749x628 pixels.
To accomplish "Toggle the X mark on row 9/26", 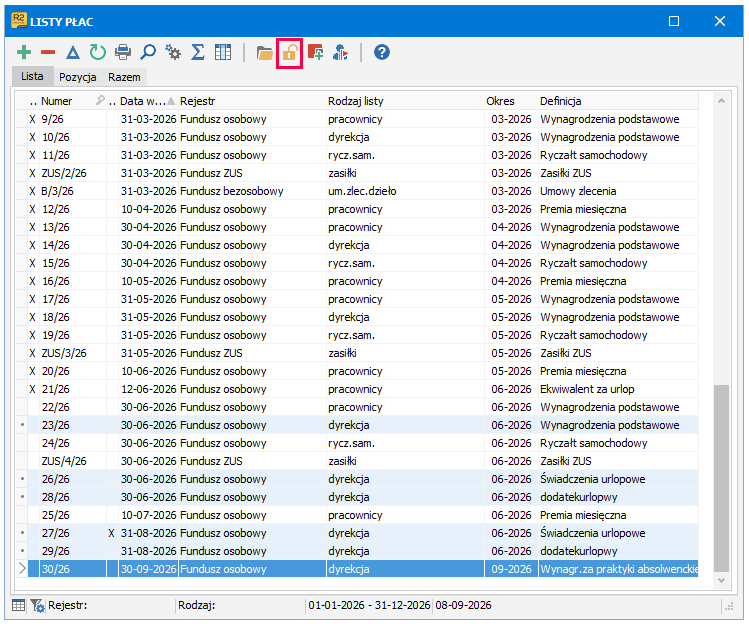I will pyautogui.click(x=32, y=119).
